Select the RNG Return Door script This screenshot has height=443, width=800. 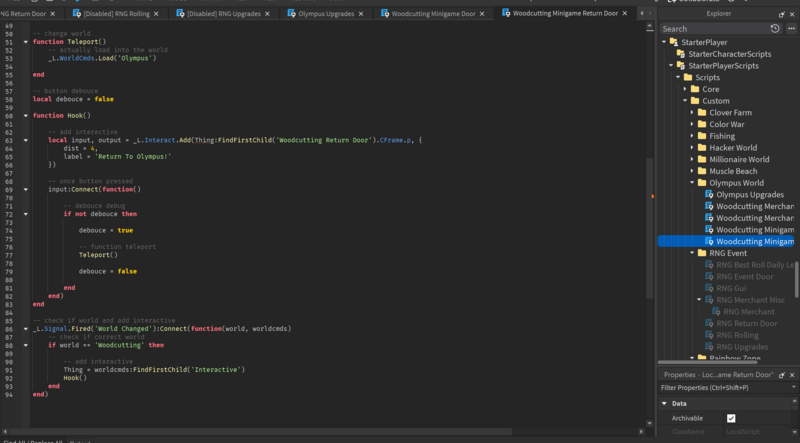(x=746, y=323)
